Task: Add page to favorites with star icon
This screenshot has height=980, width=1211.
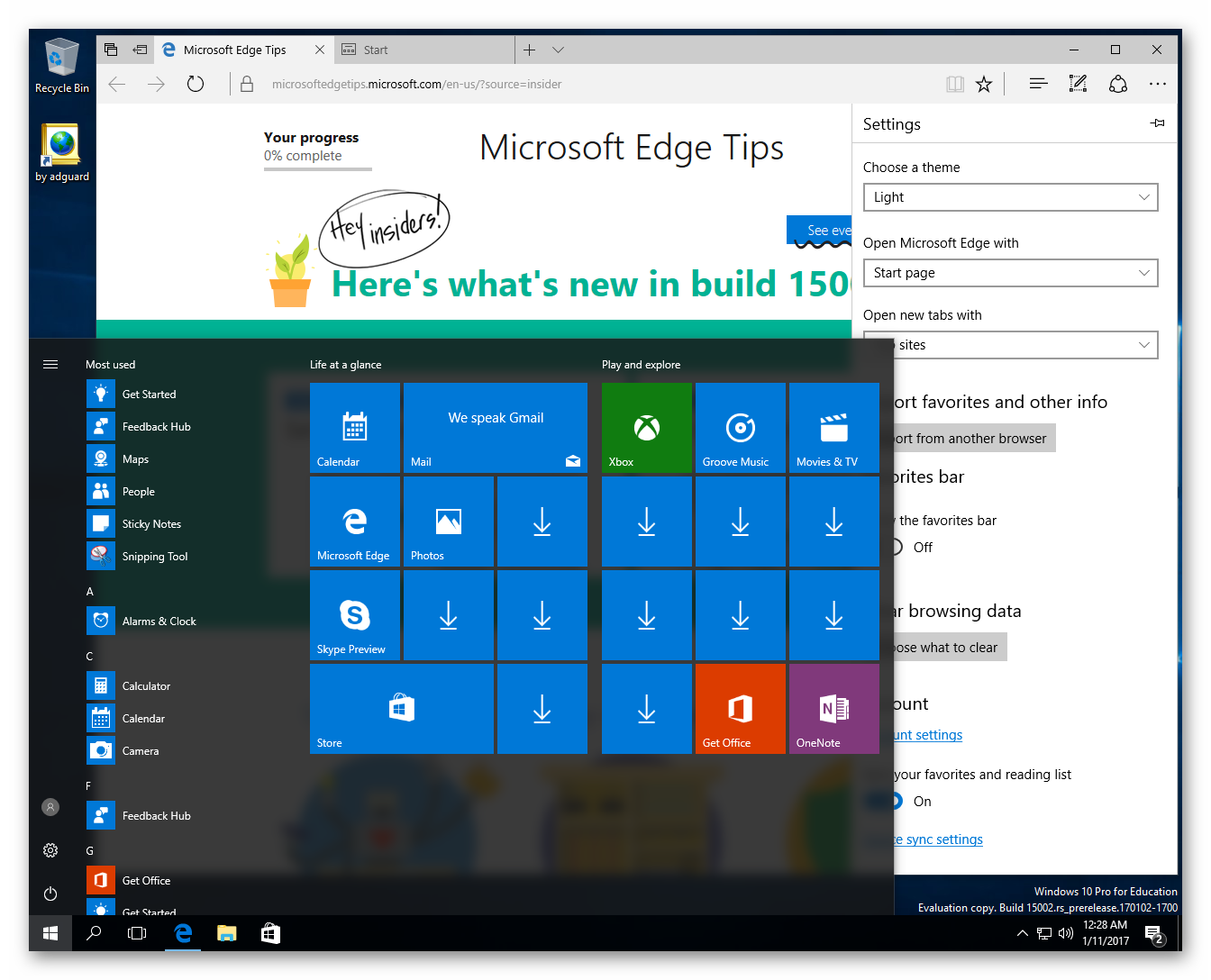Action: pyautogui.click(x=984, y=85)
